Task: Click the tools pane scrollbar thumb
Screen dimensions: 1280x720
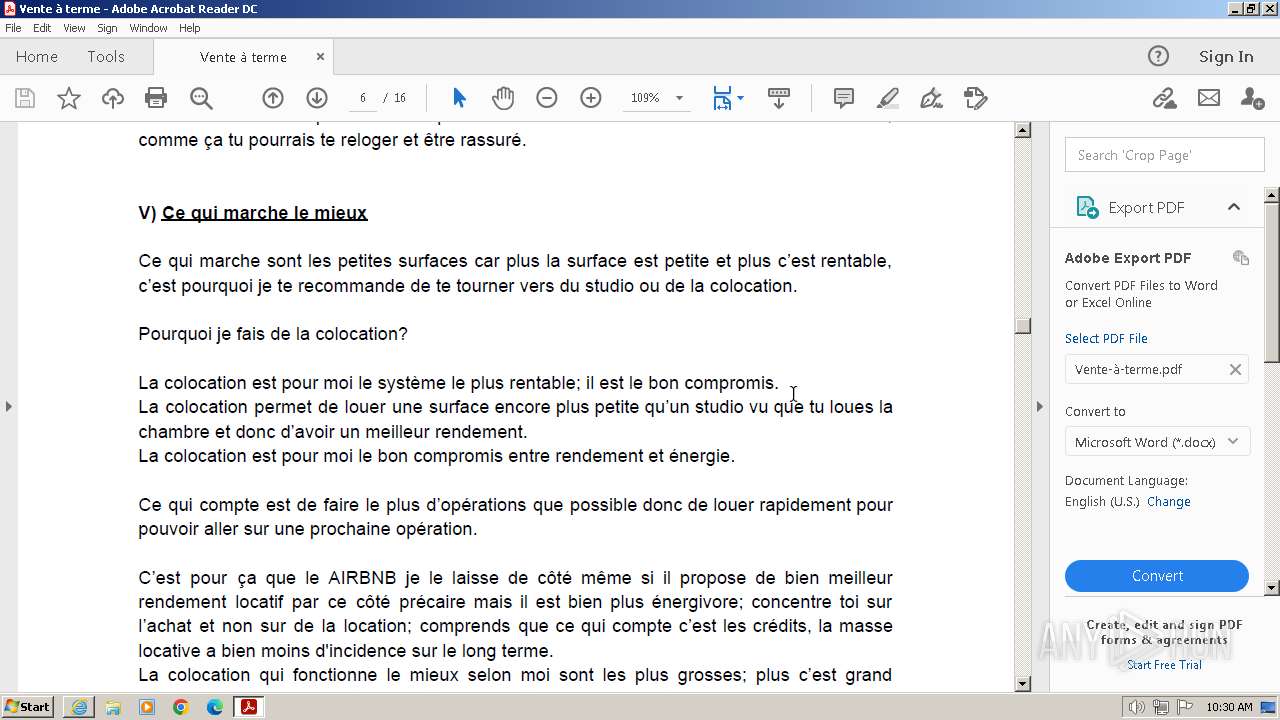Action: 1272,281
